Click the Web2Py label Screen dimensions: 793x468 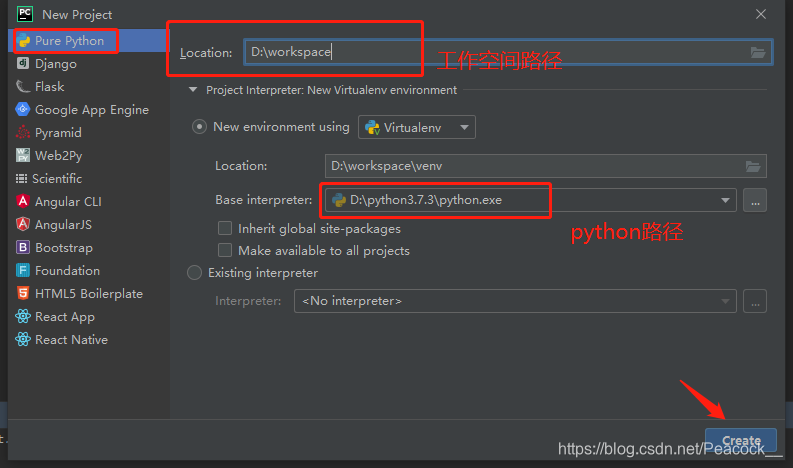(x=59, y=156)
